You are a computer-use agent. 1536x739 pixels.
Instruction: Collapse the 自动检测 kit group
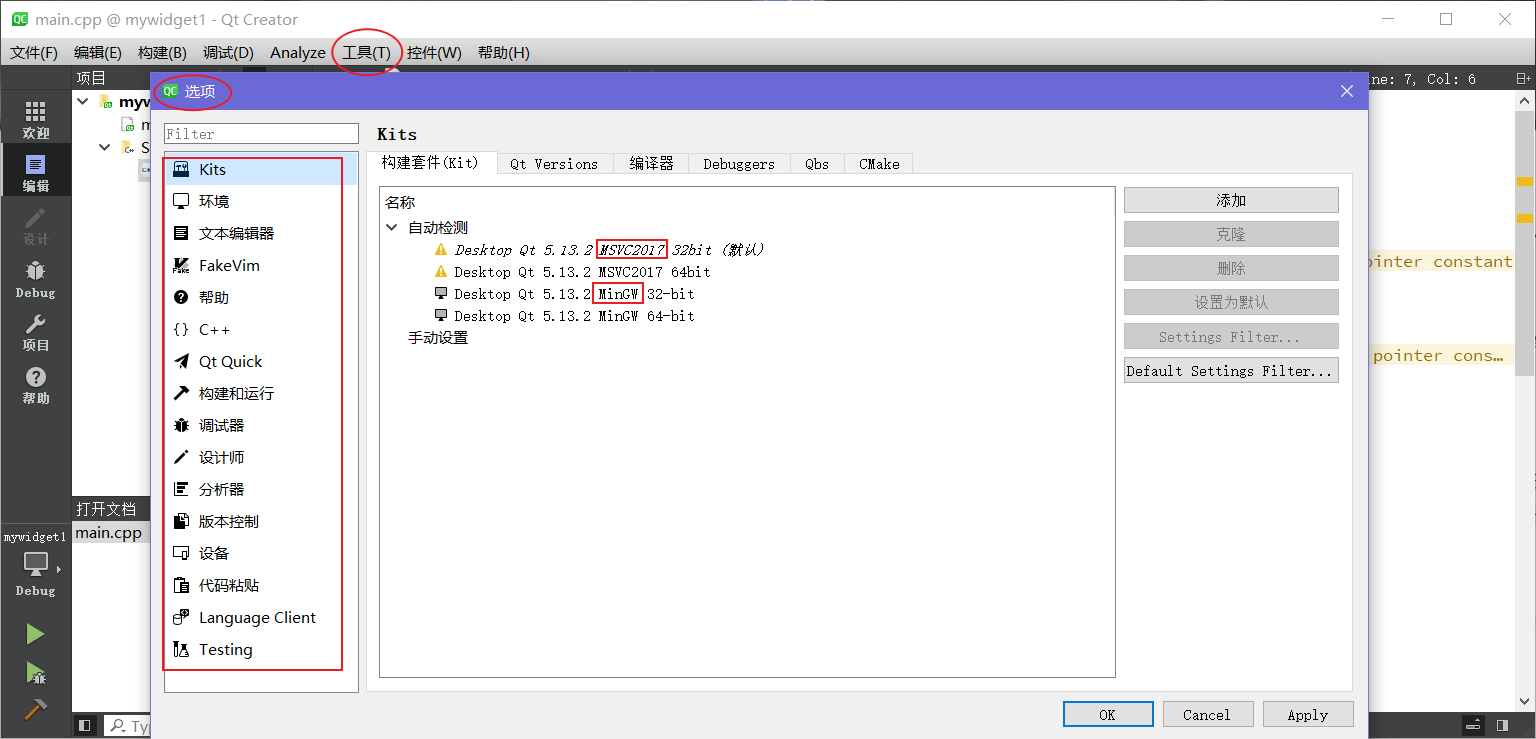click(391, 228)
